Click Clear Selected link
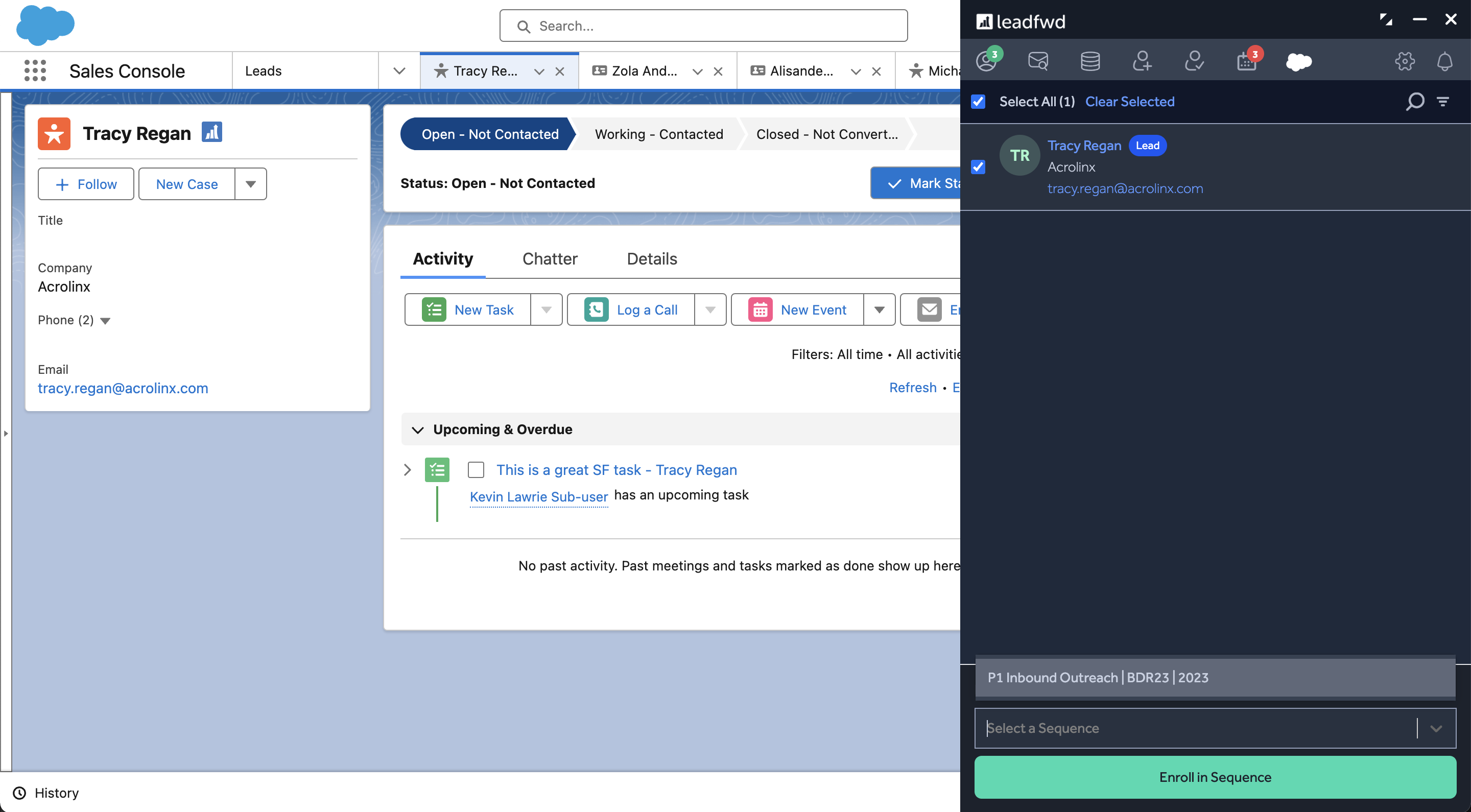Screen dimensions: 1471x812 coord(1129,102)
